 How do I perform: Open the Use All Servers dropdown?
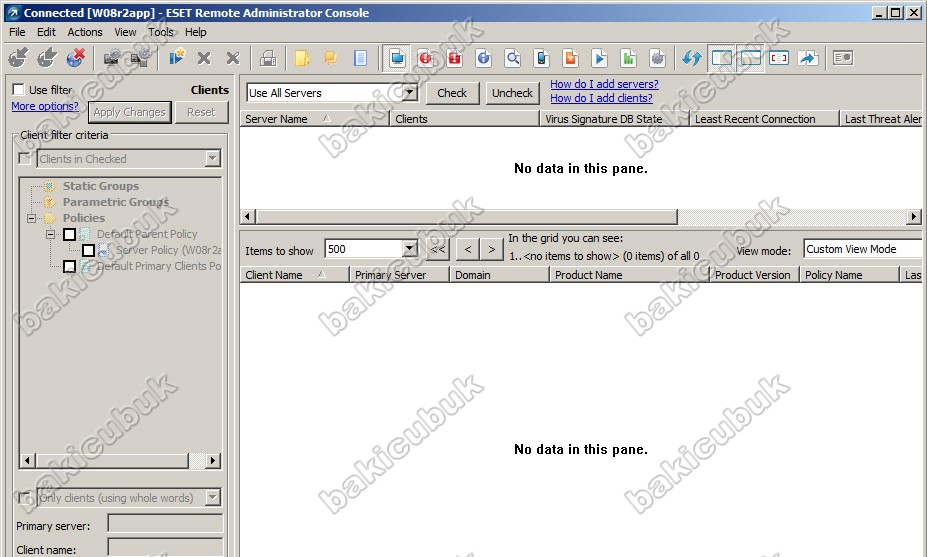(409, 92)
